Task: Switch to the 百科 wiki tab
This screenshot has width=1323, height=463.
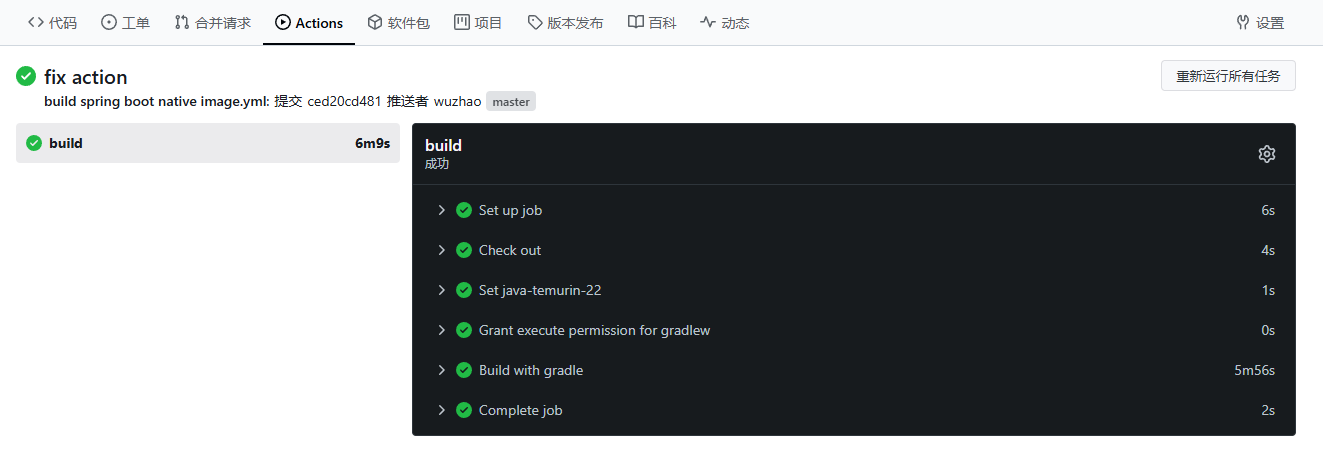Action: pyautogui.click(x=652, y=22)
